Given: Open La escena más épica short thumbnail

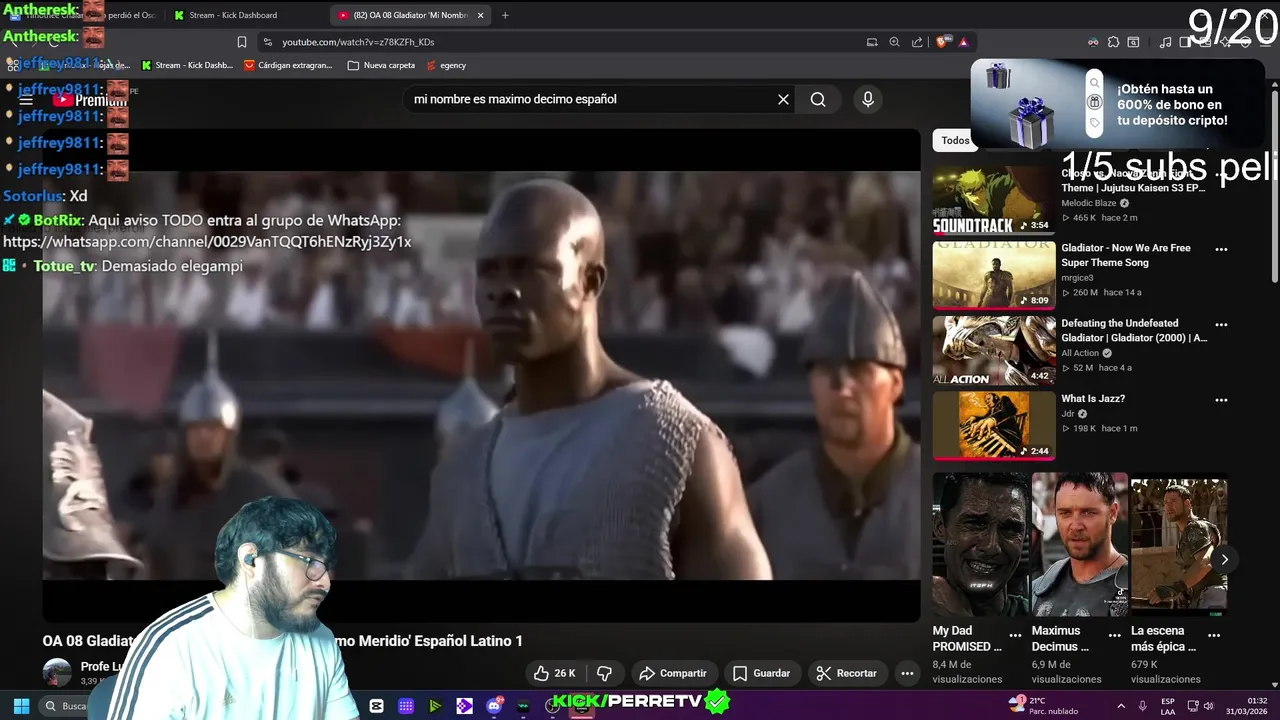Looking at the screenshot, I should [x=1178, y=545].
